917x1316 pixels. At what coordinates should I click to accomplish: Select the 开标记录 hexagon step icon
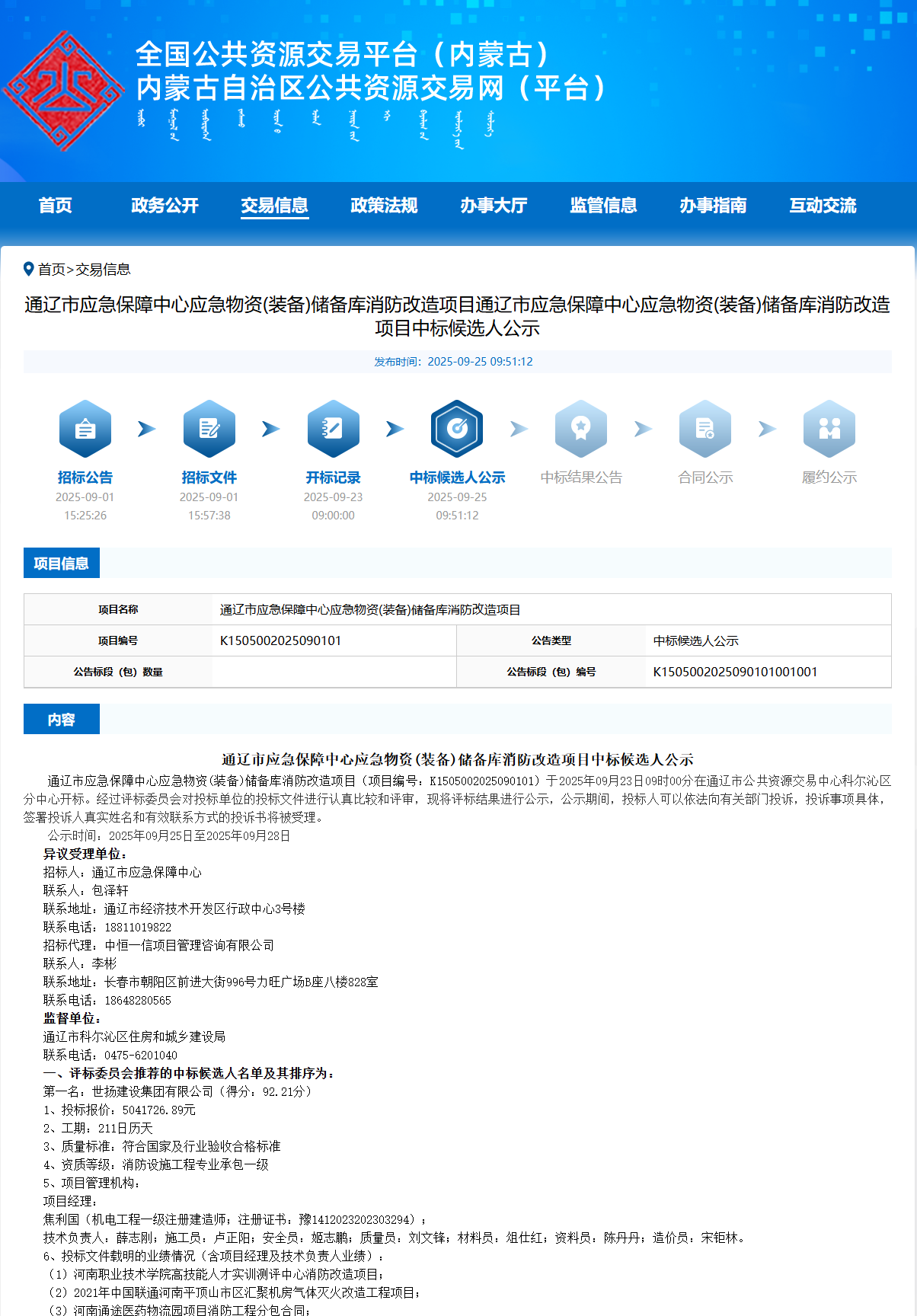[333, 429]
